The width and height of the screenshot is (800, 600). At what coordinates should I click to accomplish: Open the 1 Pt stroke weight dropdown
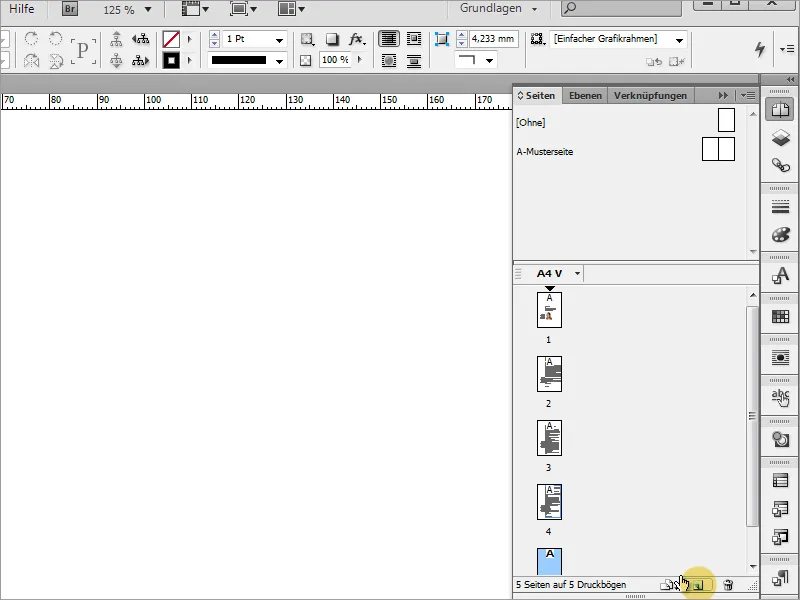tap(280, 40)
